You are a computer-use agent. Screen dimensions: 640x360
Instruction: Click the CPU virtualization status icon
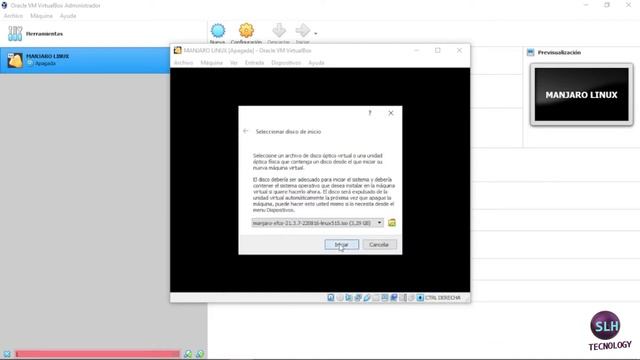click(x=402, y=298)
